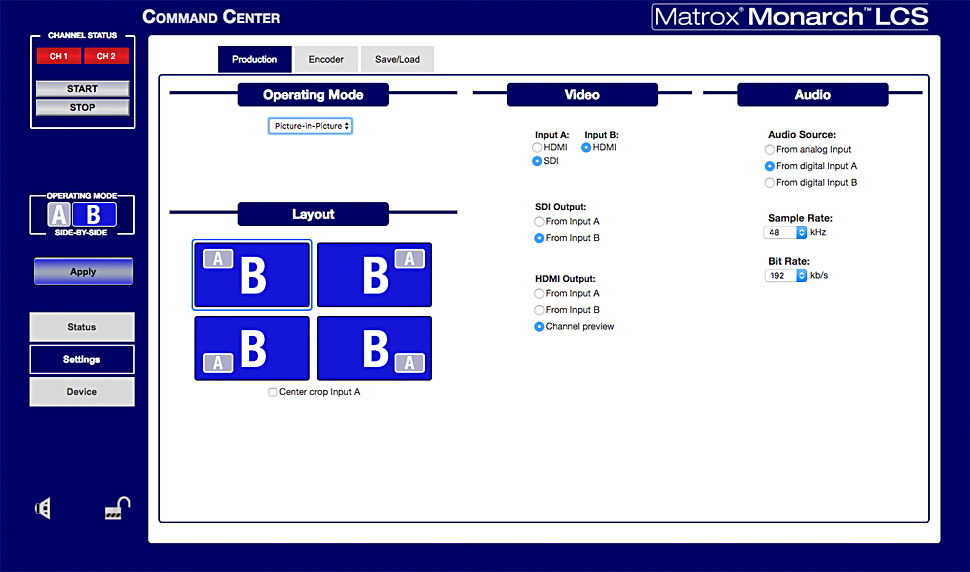The width and height of the screenshot is (970, 572).
Task: Click the Matrox Monarch LCS logo
Action: coord(791,17)
